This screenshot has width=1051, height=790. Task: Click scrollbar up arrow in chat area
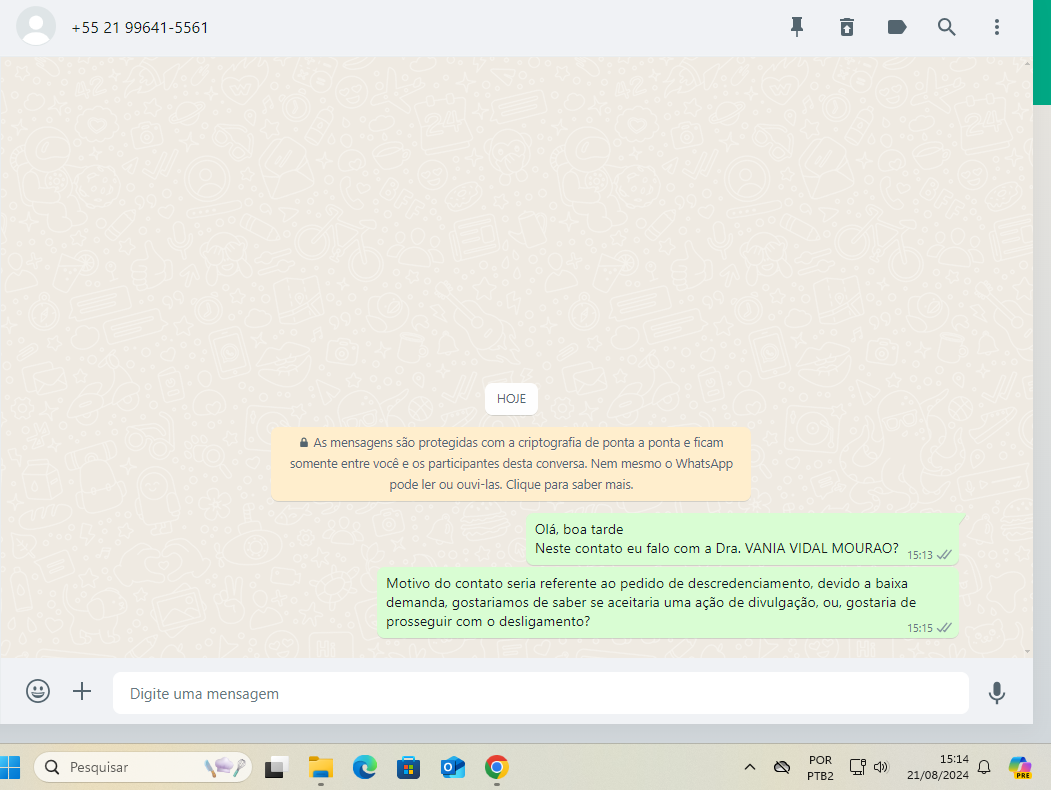1028,64
